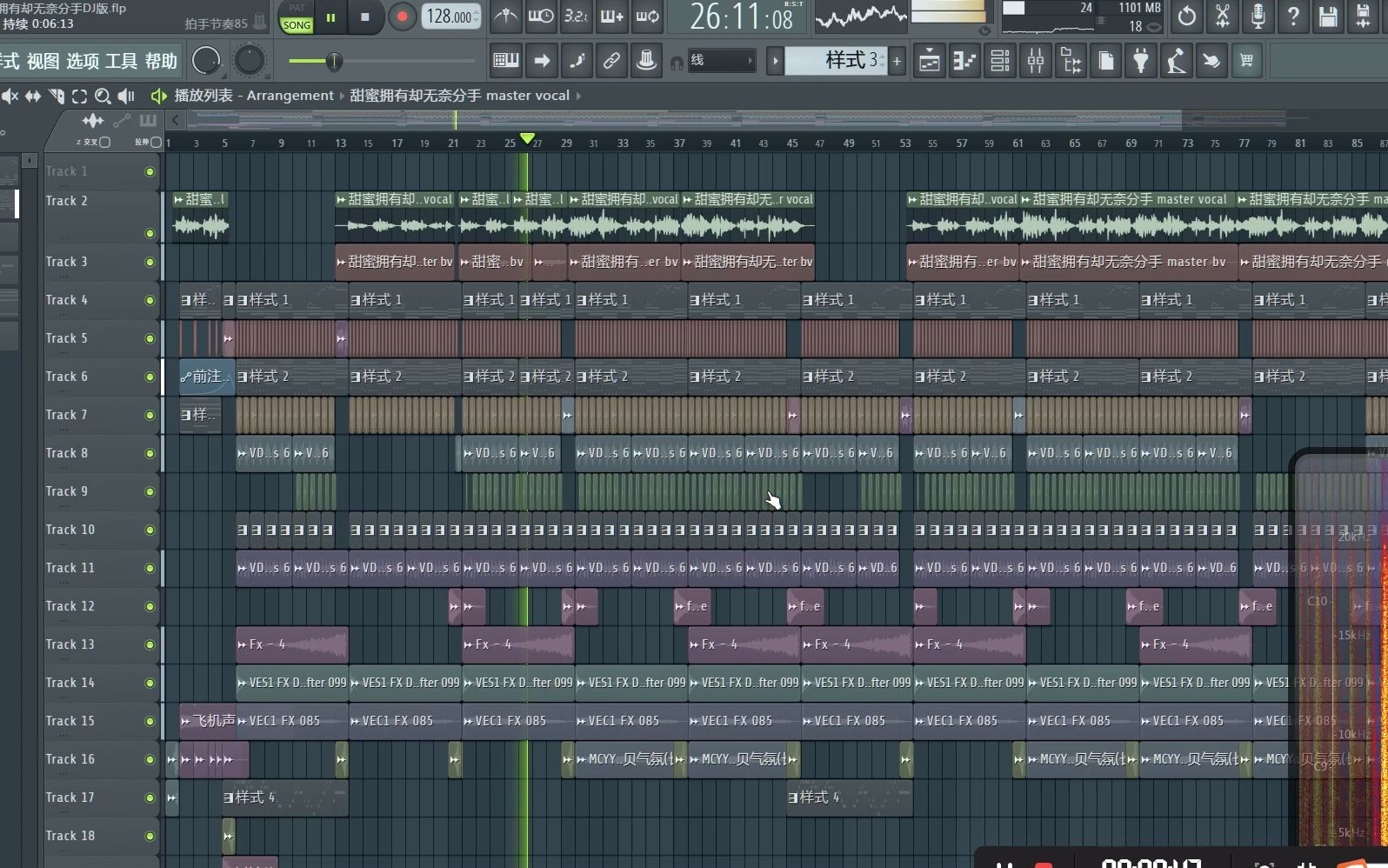Select the playlist zoom magnifier tool
Viewport: 1388px width, 868px height.
pos(103,96)
